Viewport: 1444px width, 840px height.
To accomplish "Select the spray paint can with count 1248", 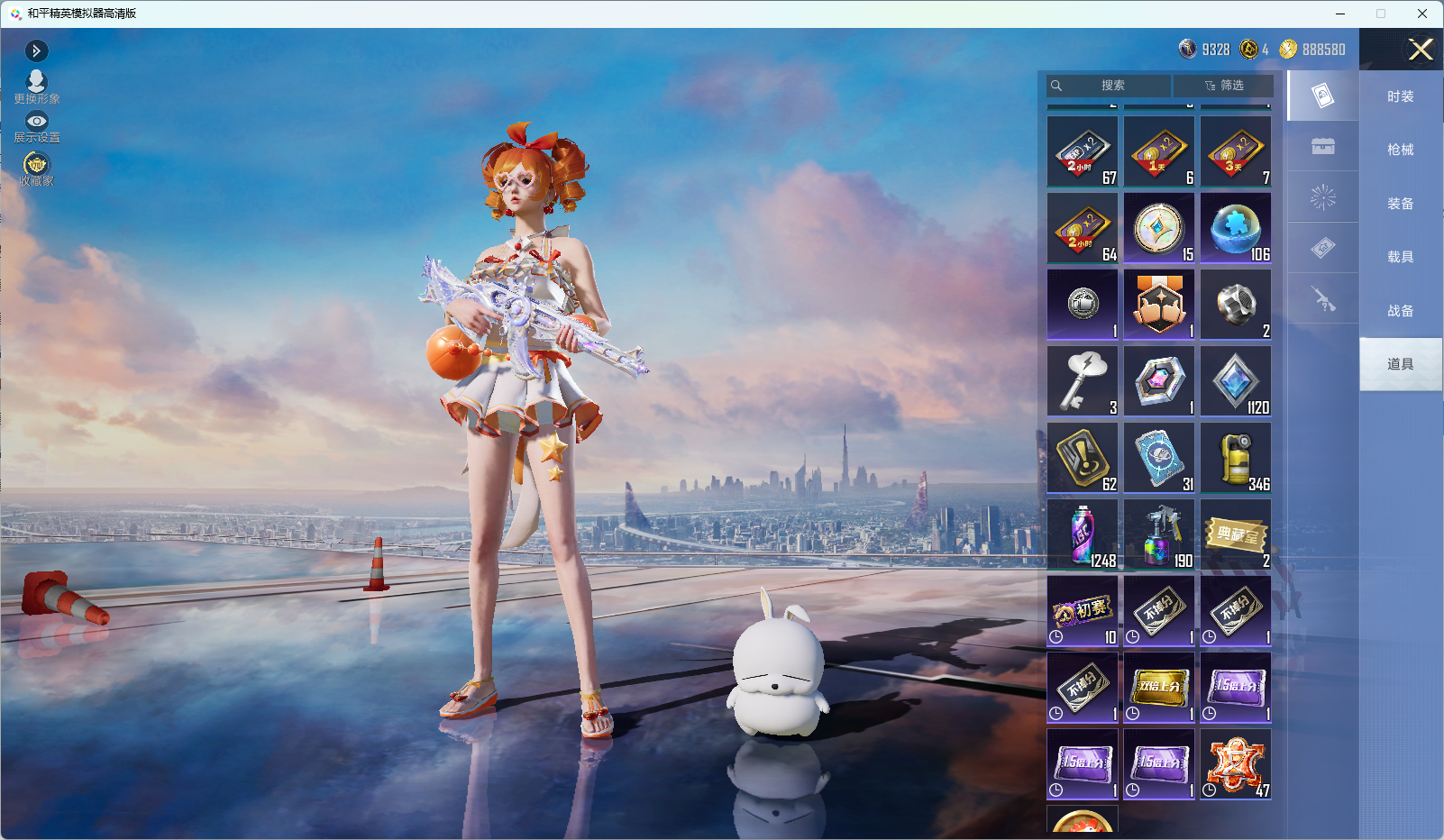I will pos(1083,534).
